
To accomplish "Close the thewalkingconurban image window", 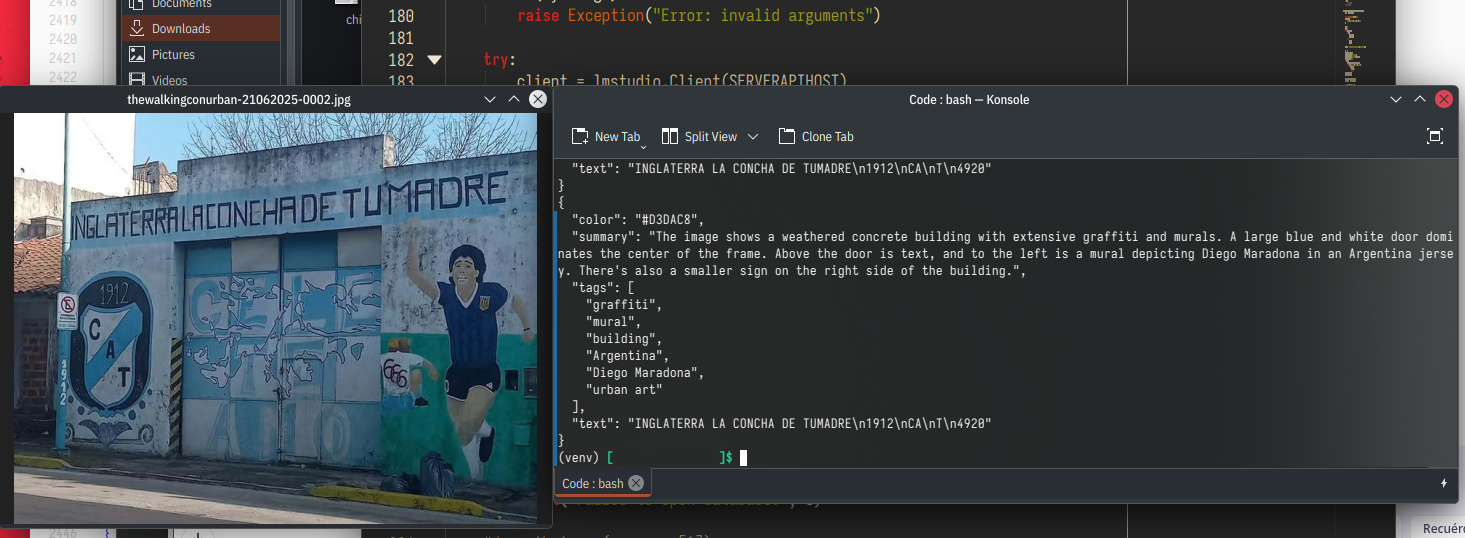I will tap(538, 99).
